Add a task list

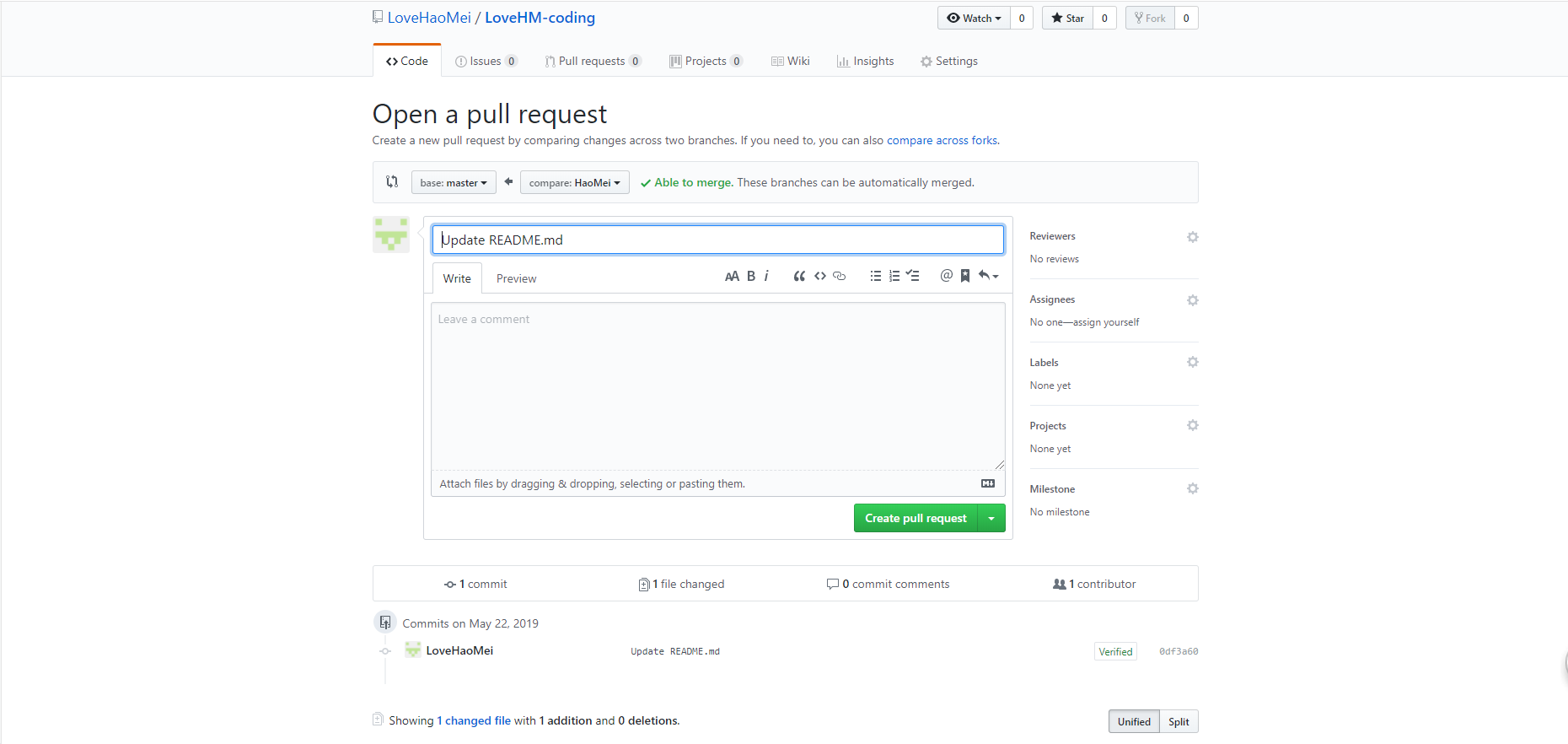pyautogui.click(x=913, y=276)
